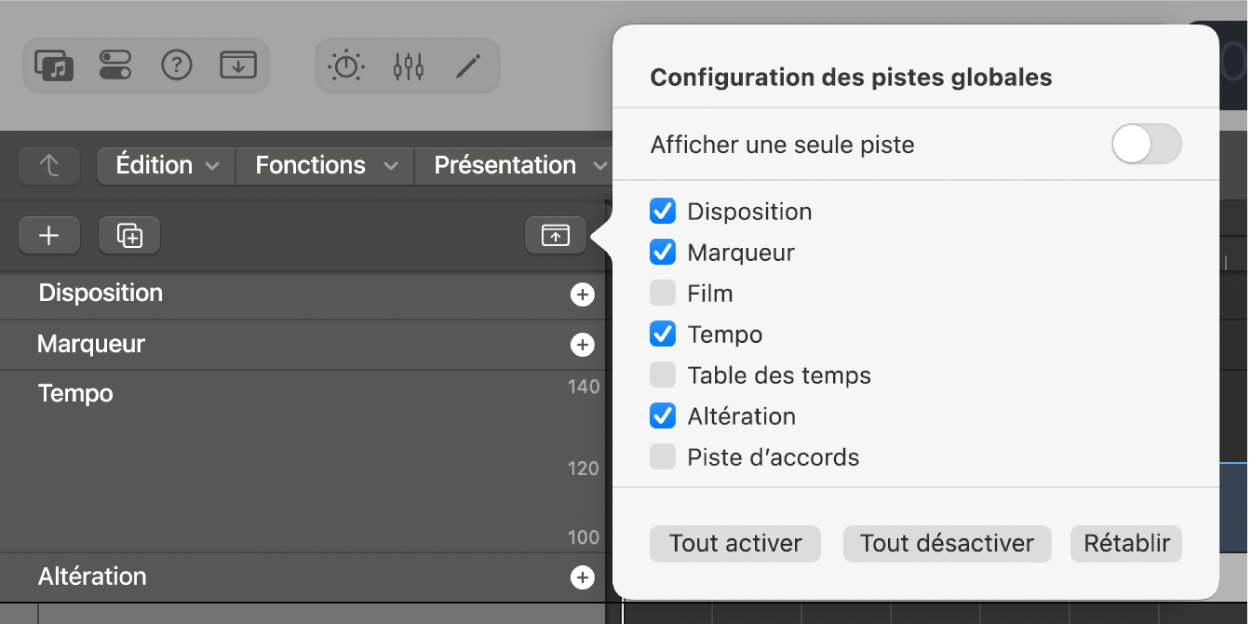Uncheck the Marqueur checkbox
Screen dimensions: 1250x625
coord(662,252)
